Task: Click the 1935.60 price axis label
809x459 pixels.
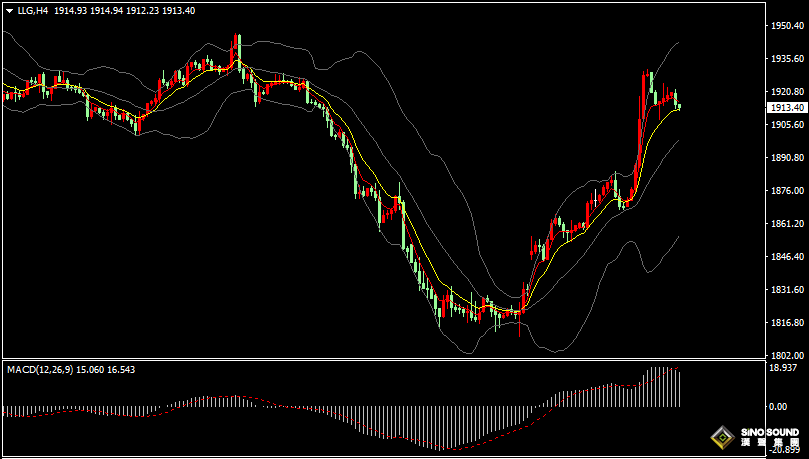Action: (787, 59)
